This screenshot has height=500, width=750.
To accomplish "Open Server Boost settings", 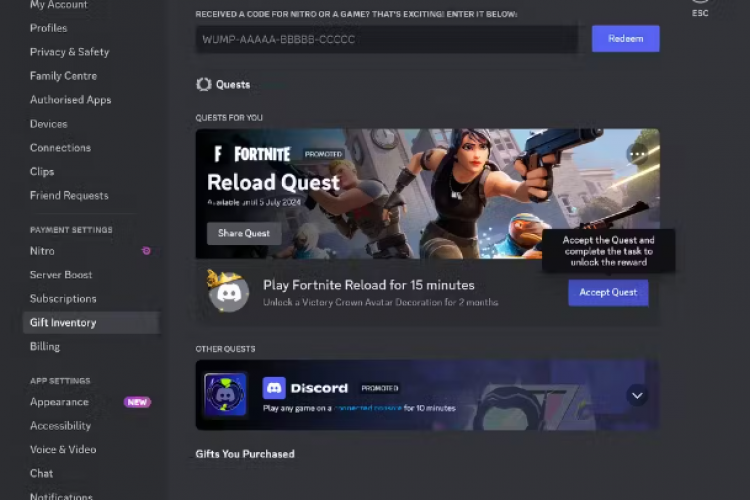I will click(61, 275).
